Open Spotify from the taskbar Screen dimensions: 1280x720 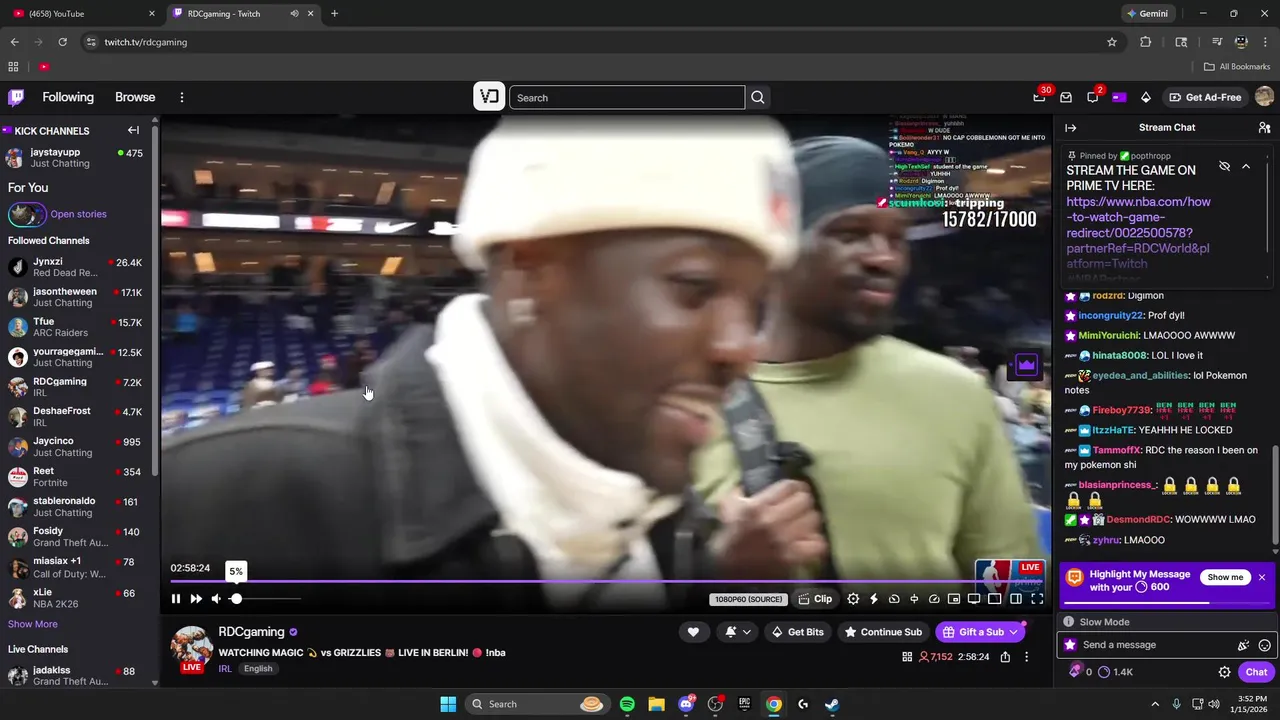tap(627, 704)
